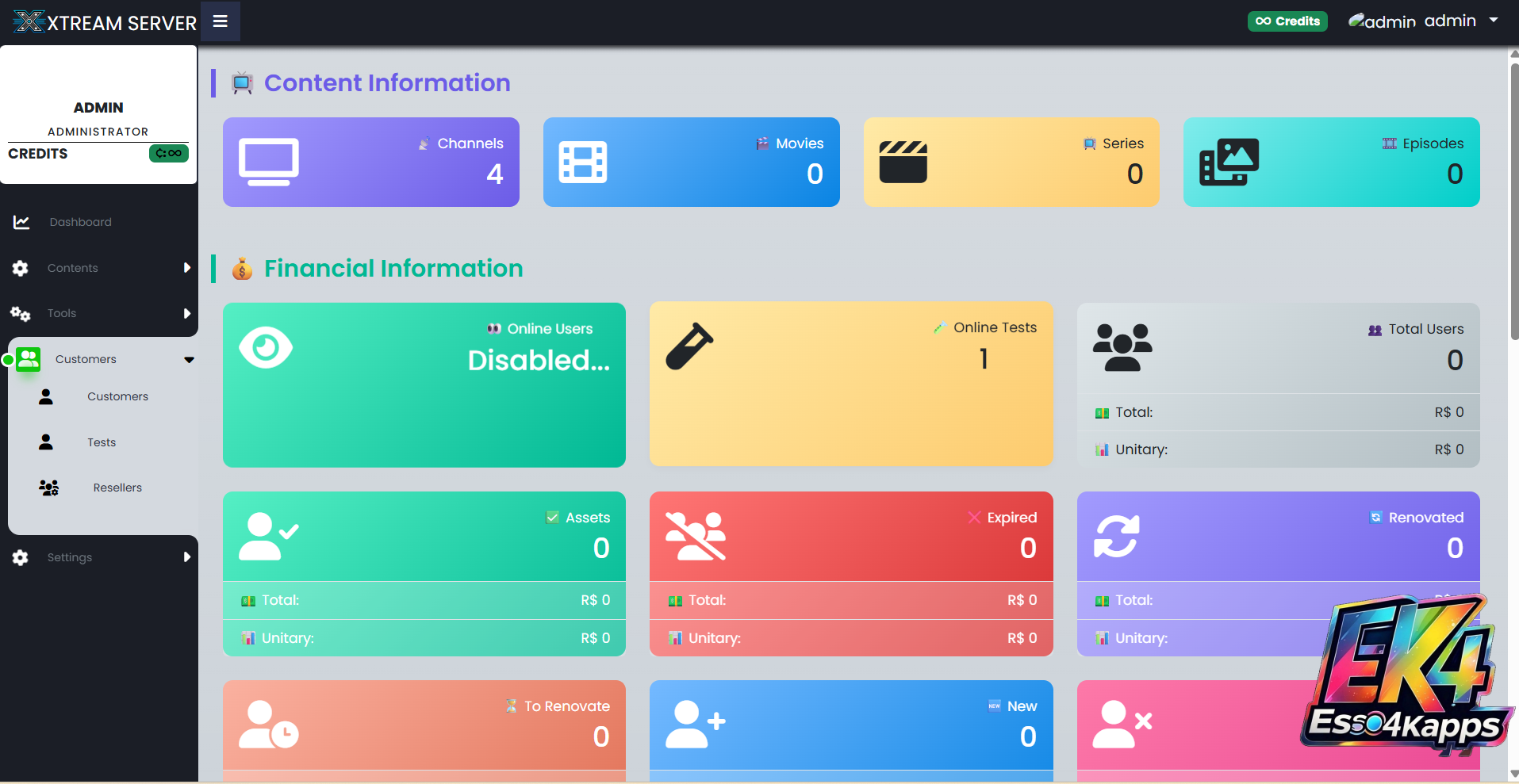Open the Tests submenu link
The width and height of the screenshot is (1519, 784).
[102, 442]
